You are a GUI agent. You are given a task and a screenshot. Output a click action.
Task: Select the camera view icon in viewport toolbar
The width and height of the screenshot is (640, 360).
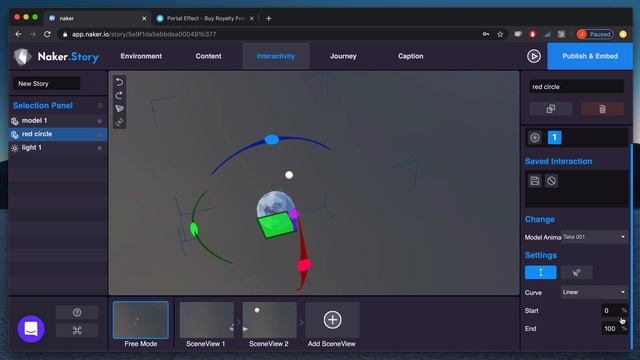(119, 109)
